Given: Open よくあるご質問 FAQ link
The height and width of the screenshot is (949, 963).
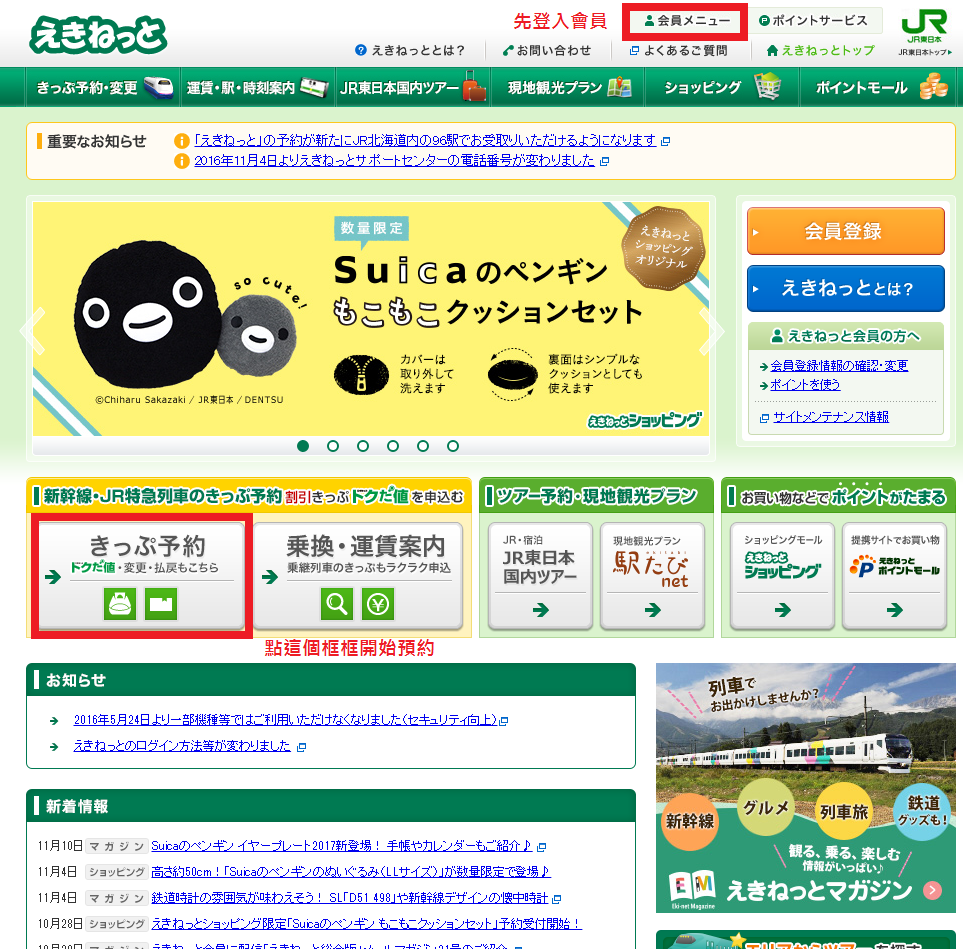Looking at the screenshot, I should pos(679,50).
